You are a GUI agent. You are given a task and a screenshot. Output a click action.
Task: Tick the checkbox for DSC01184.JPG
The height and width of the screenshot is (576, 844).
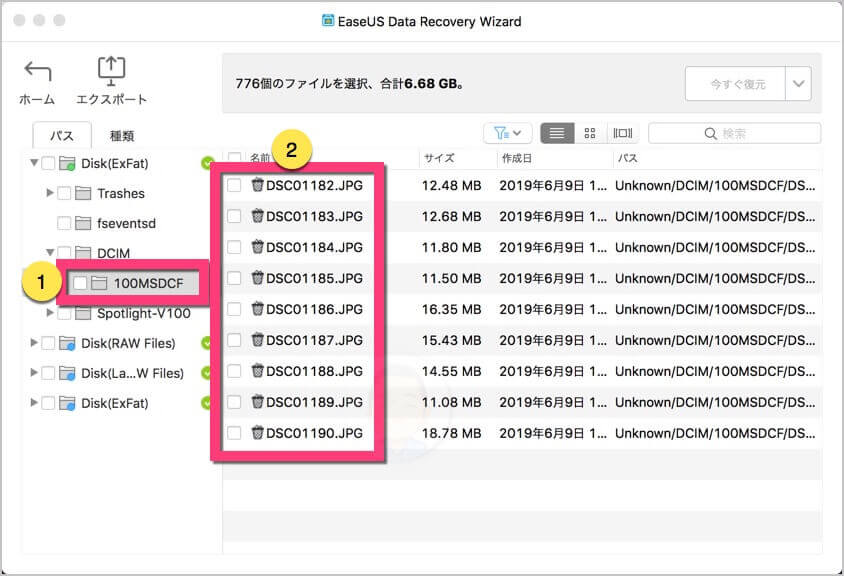[x=234, y=247]
